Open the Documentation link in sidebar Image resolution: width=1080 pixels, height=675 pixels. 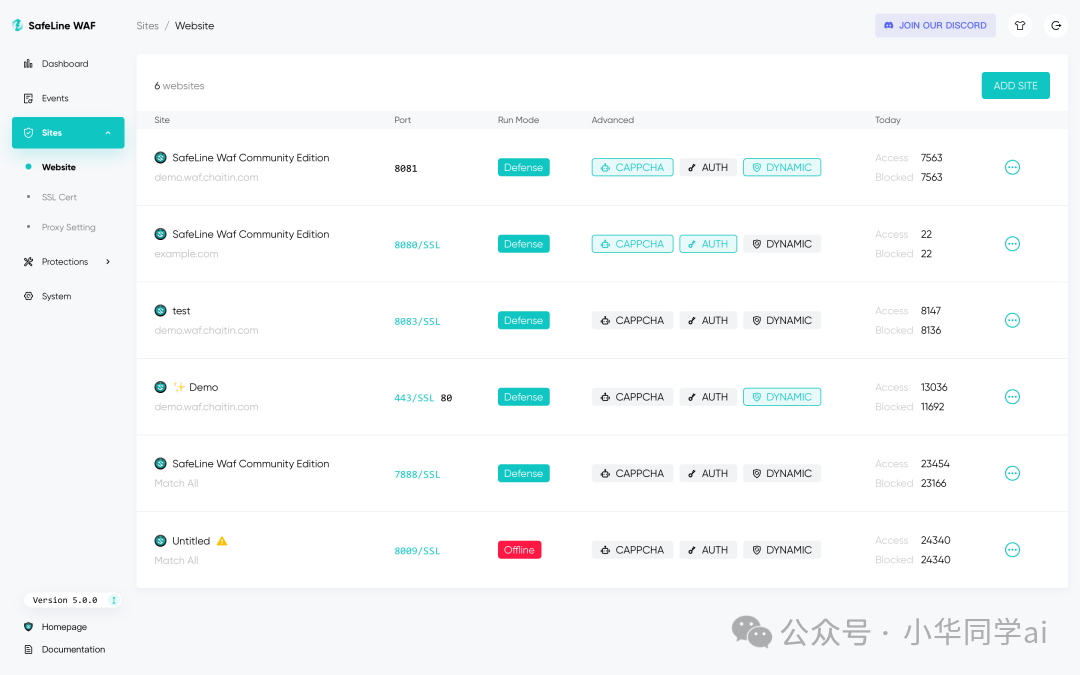pos(73,650)
